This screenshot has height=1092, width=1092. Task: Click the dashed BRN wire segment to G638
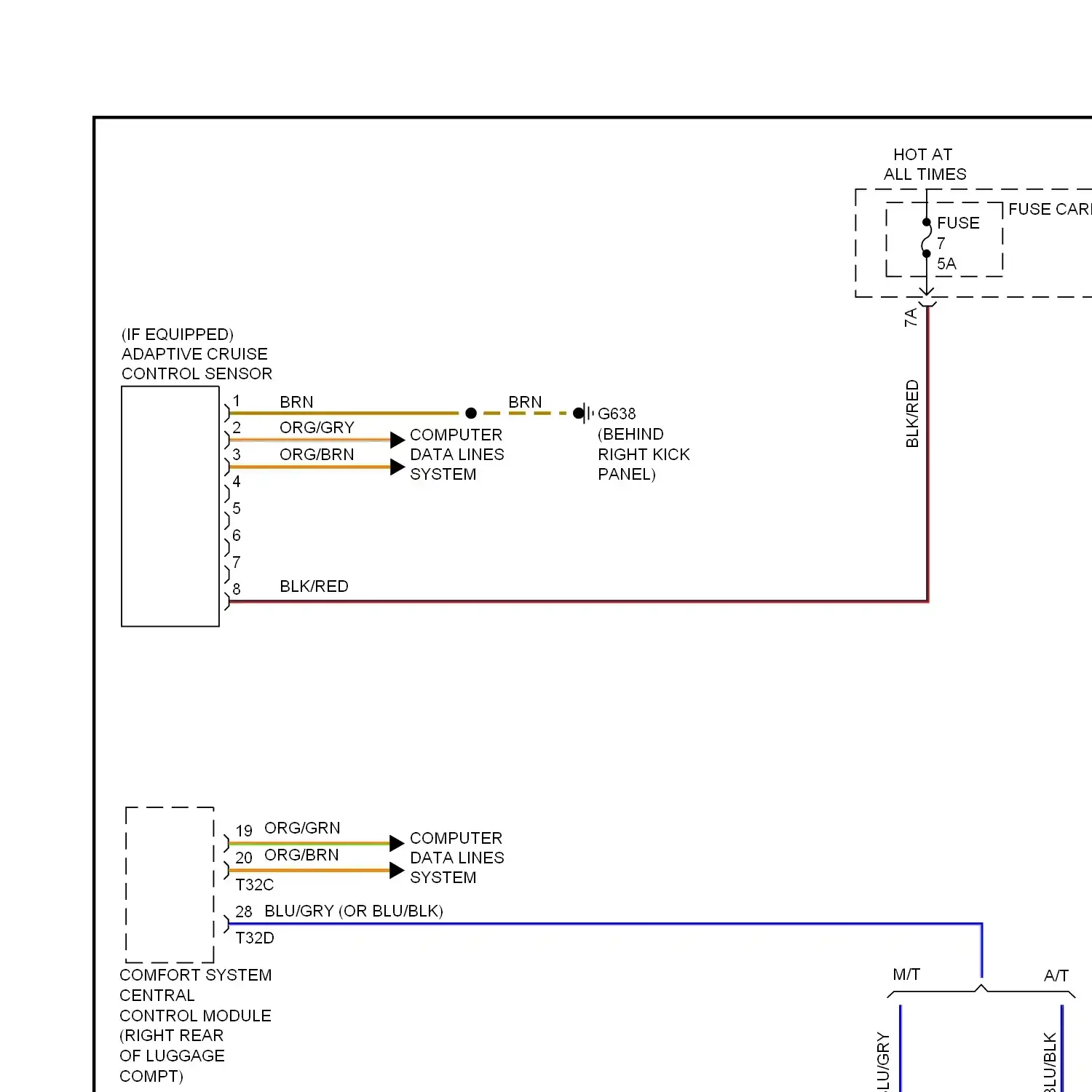(x=526, y=414)
